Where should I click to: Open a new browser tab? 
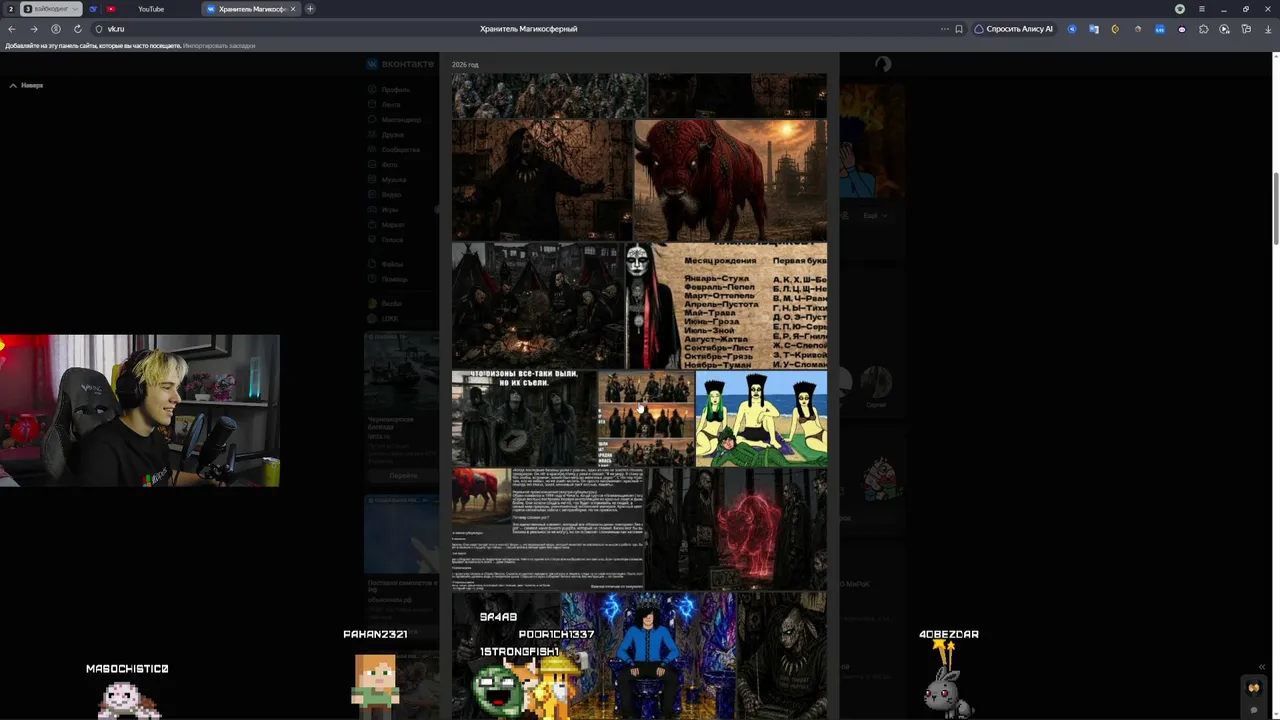(310, 9)
